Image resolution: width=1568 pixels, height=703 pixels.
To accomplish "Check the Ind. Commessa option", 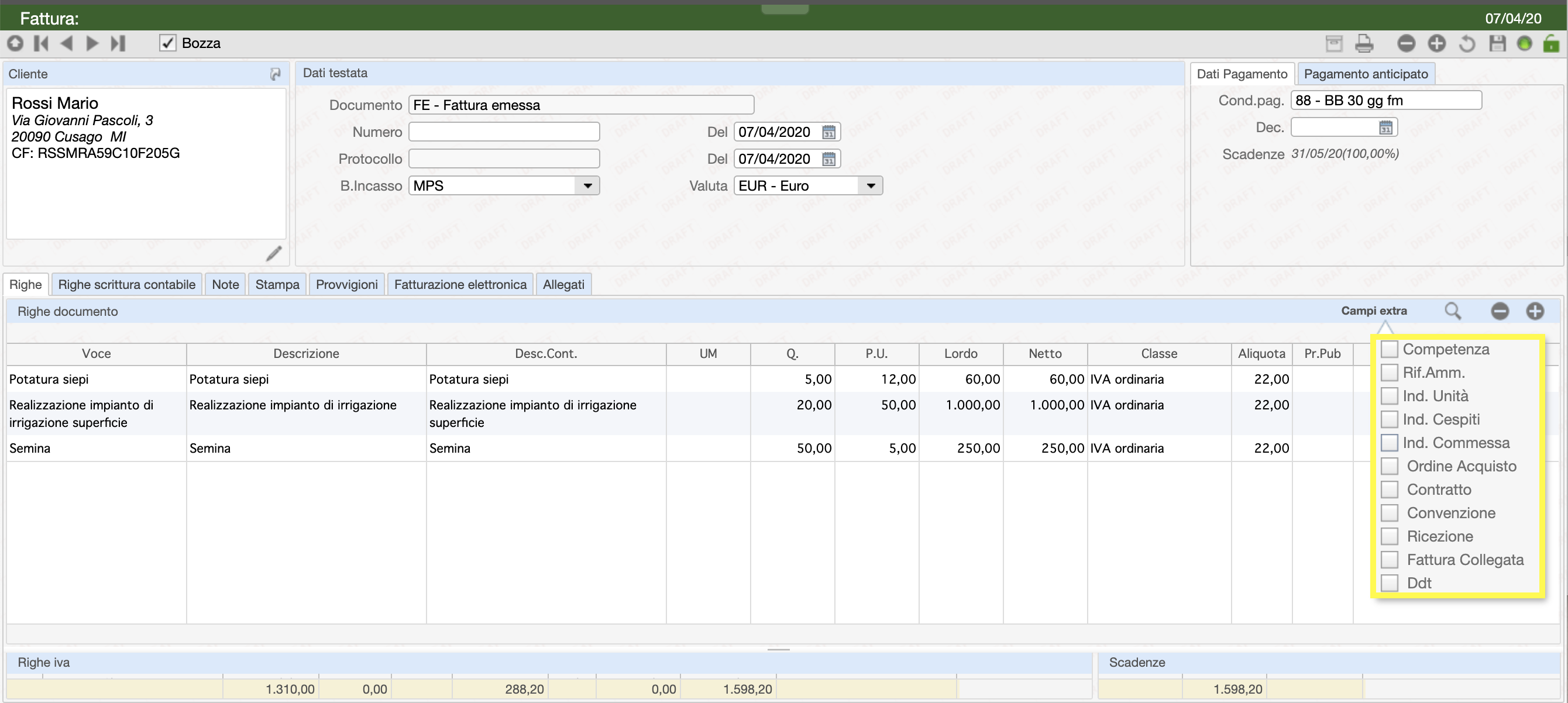I will tap(1389, 443).
